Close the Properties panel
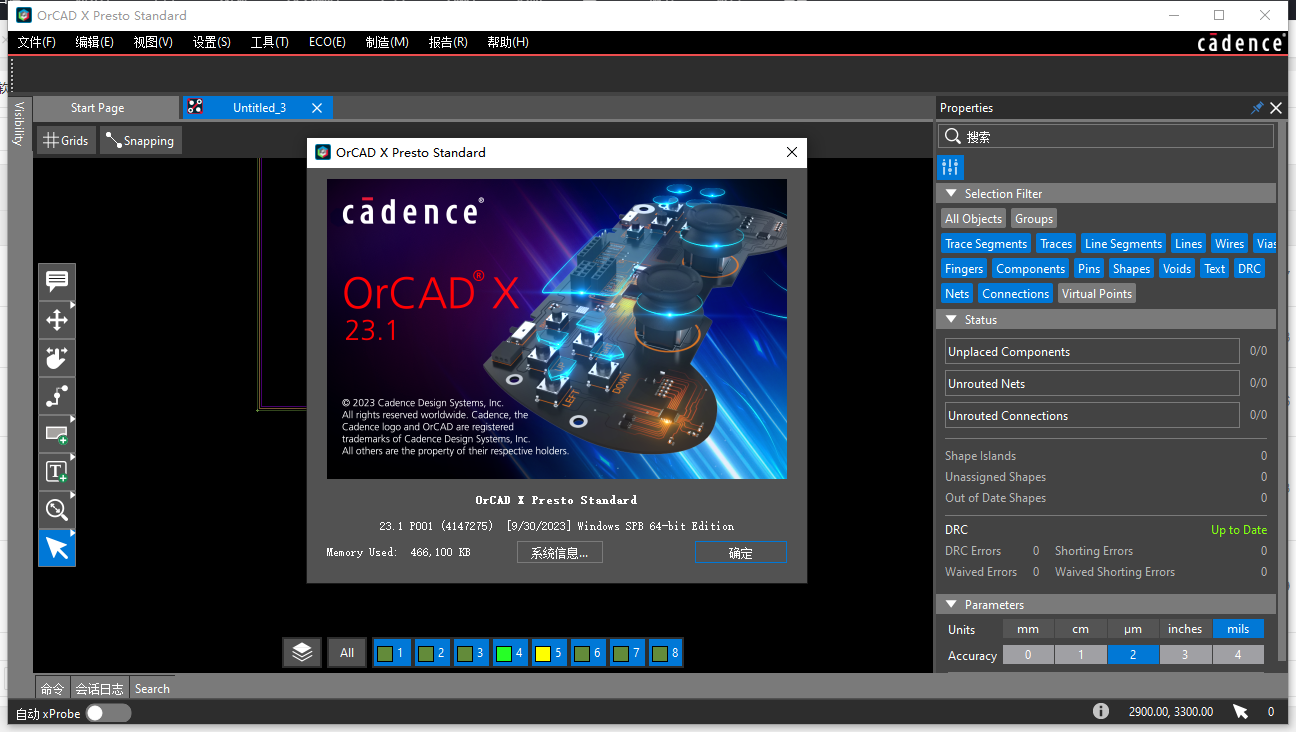1296x732 pixels. (1276, 108)
